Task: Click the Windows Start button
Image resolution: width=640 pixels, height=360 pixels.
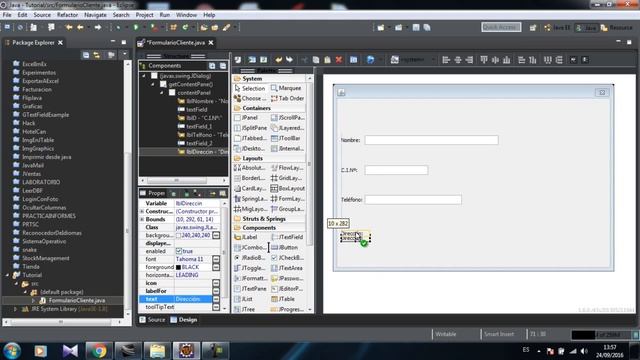Action: 12,351
